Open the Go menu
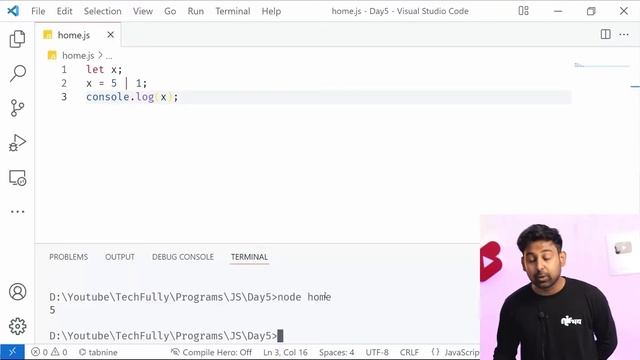This screenshot has width=640, height=360. tap(170, 11)
